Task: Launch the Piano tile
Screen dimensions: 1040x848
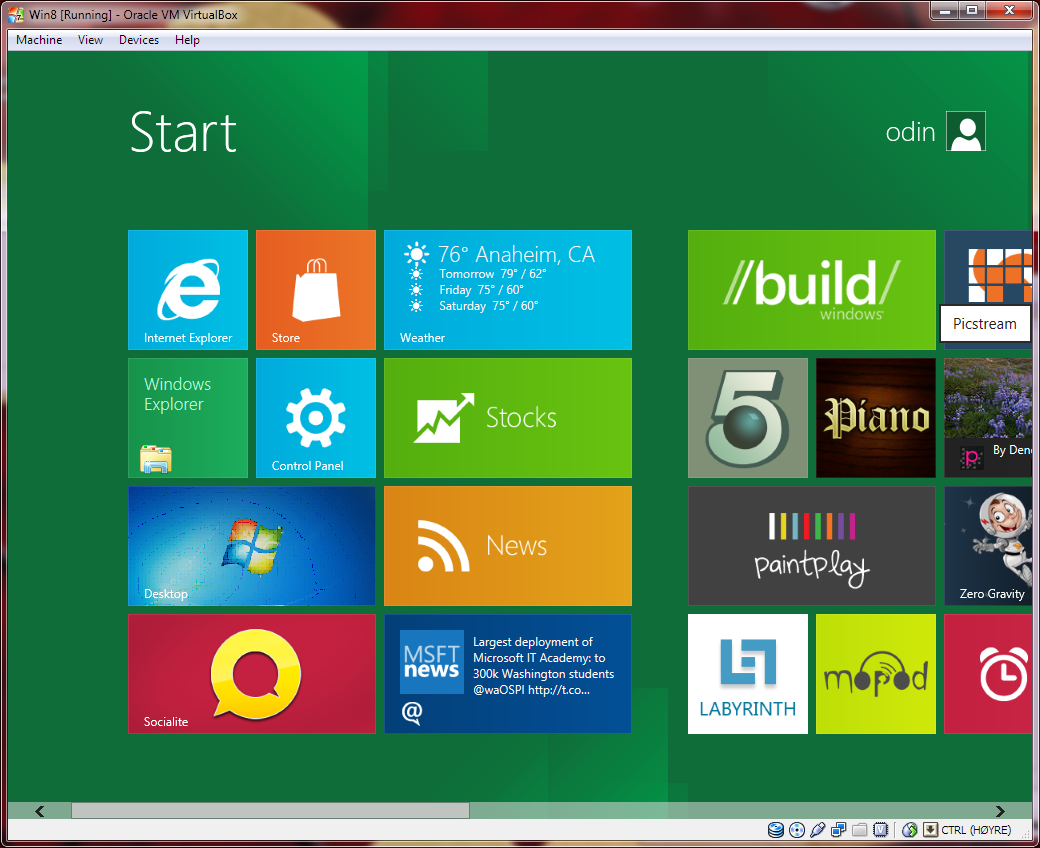Action: [876, 418]
